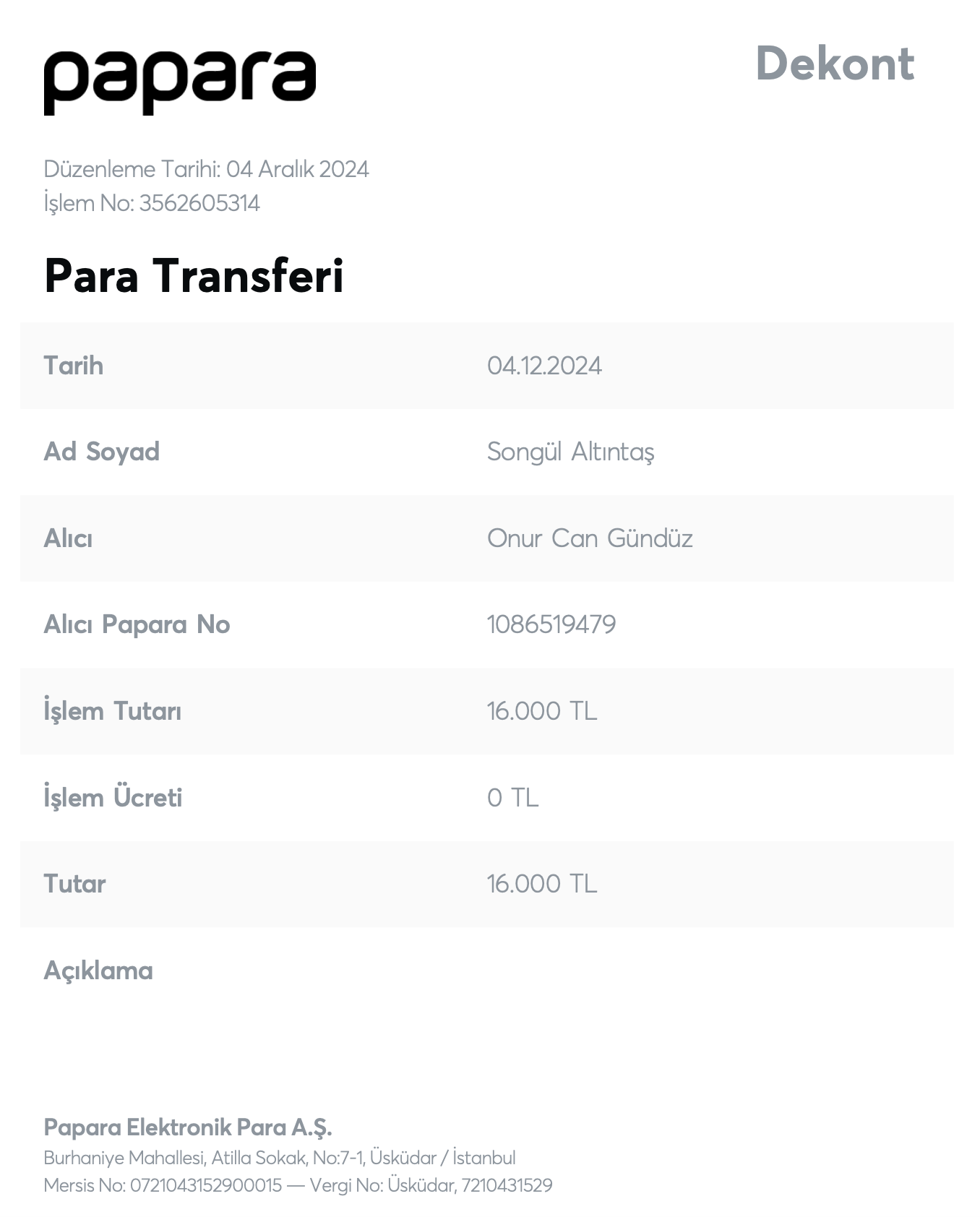Click the Alıcı Papara No label
Image resolution: width=980 pixels, height=1217 pixels.
[x=137, y=624]
